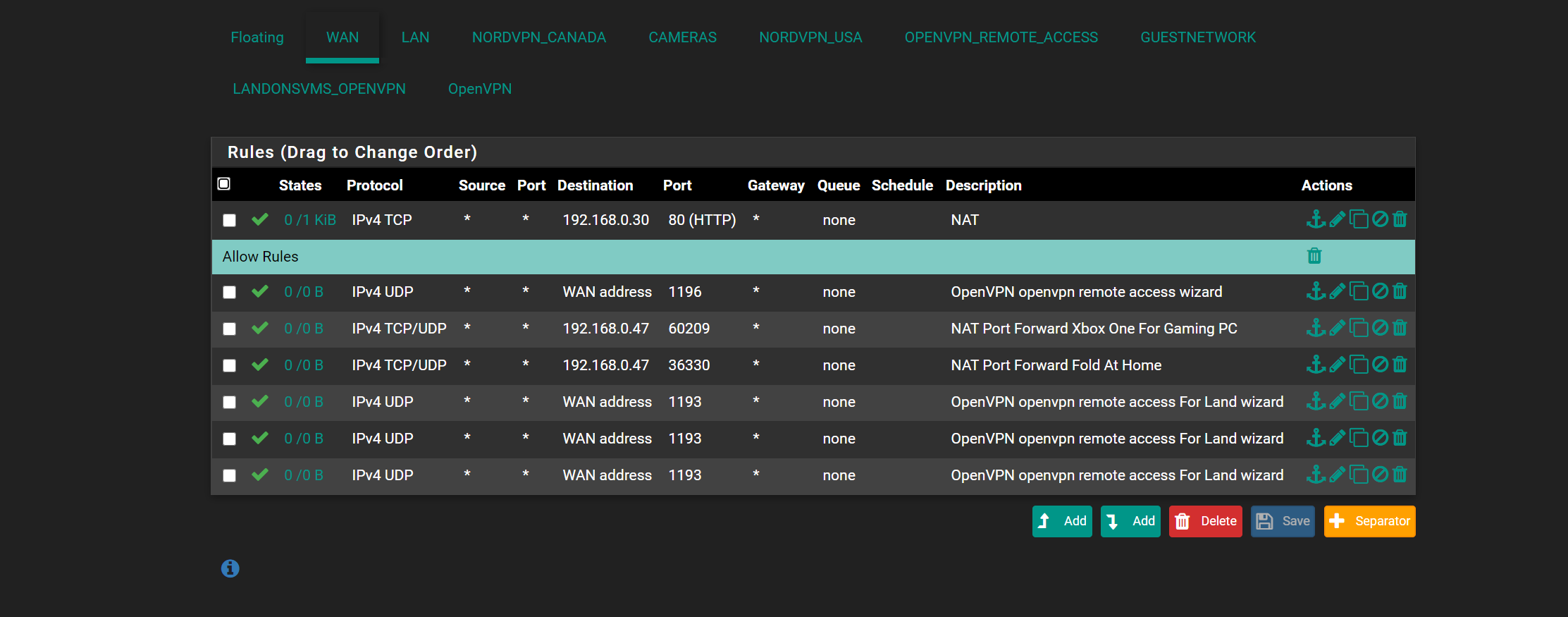Click the anchor icon on the port 1196 rule
1568x617 pixels.
click(x=1316, y=291)
